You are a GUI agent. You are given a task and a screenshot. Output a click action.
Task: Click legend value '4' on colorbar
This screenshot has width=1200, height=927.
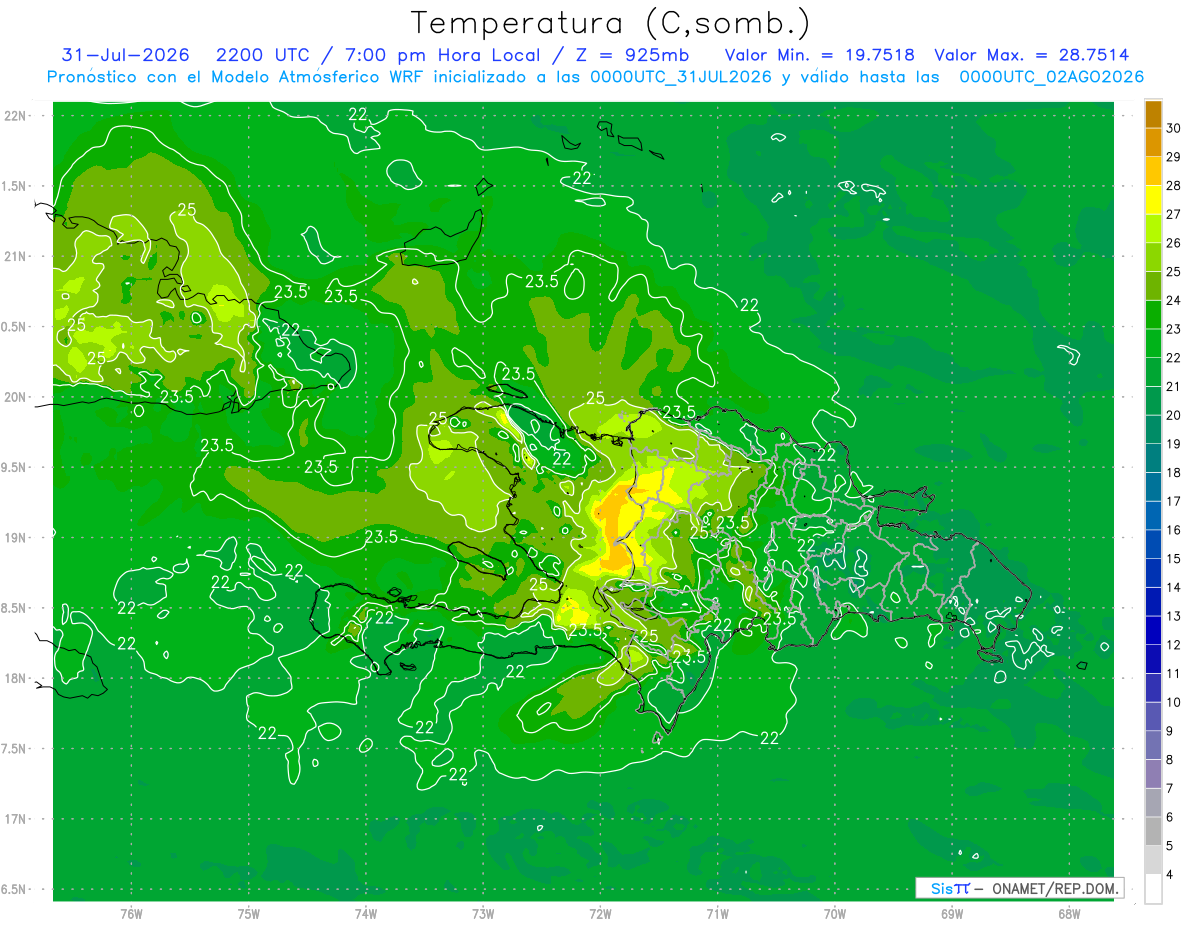(1171, 876)
